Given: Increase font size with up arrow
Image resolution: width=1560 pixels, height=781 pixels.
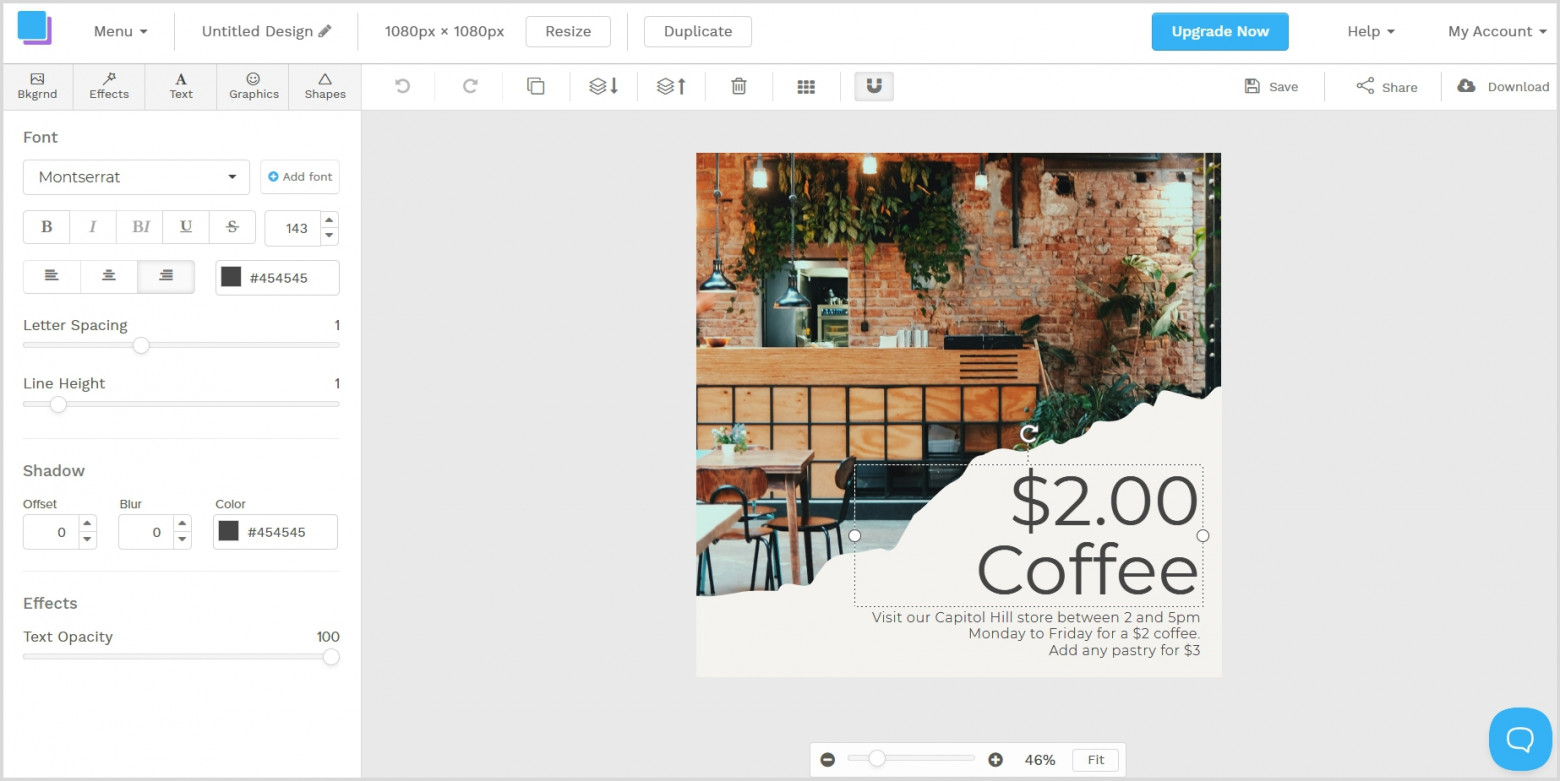Looking at the screenshot, I should 330,219.
